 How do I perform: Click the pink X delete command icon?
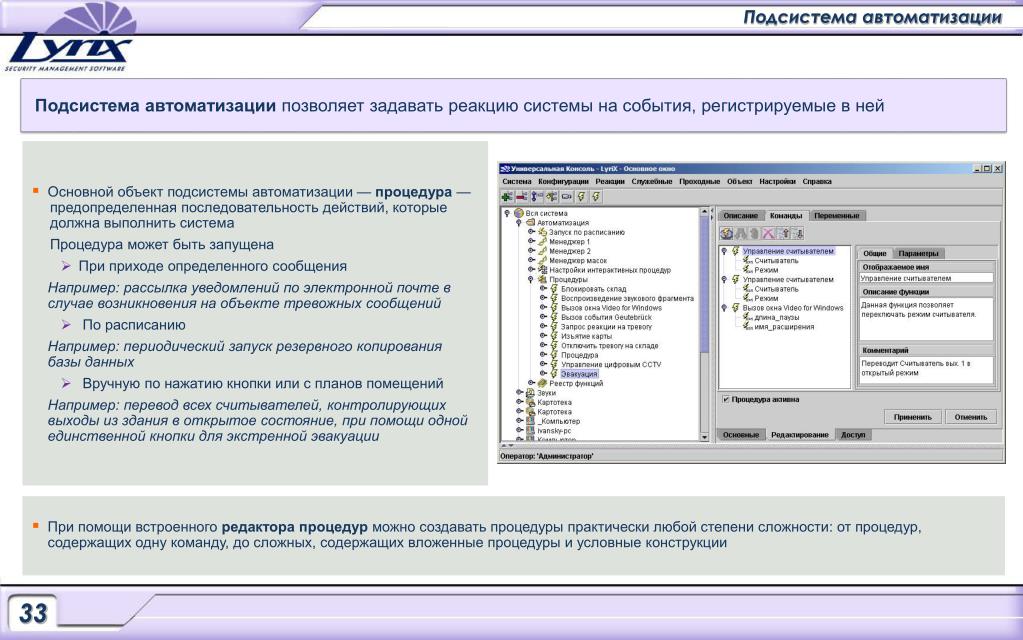tap(769, 233)
